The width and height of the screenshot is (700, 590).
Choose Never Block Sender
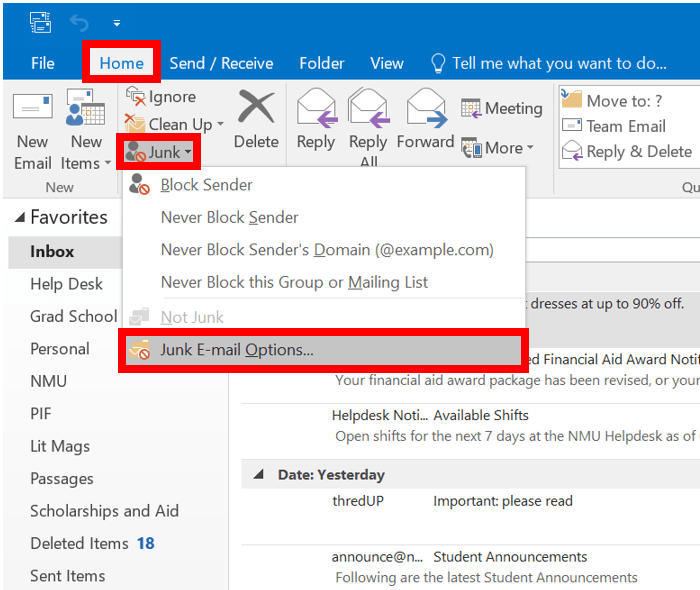[x=324, y=217]
